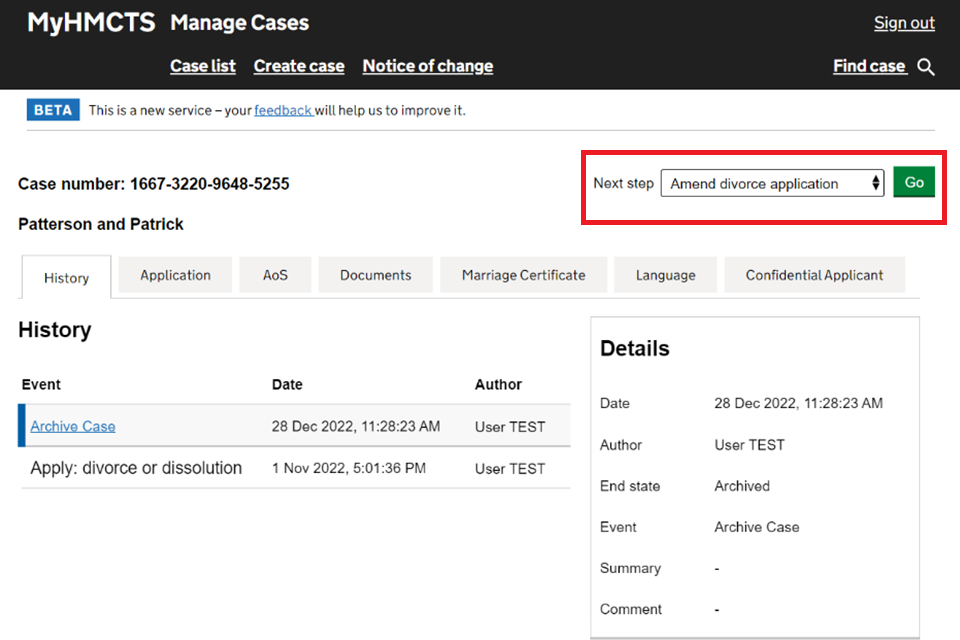
Task: Switch to the Application tab
Action: coord(175,275)
